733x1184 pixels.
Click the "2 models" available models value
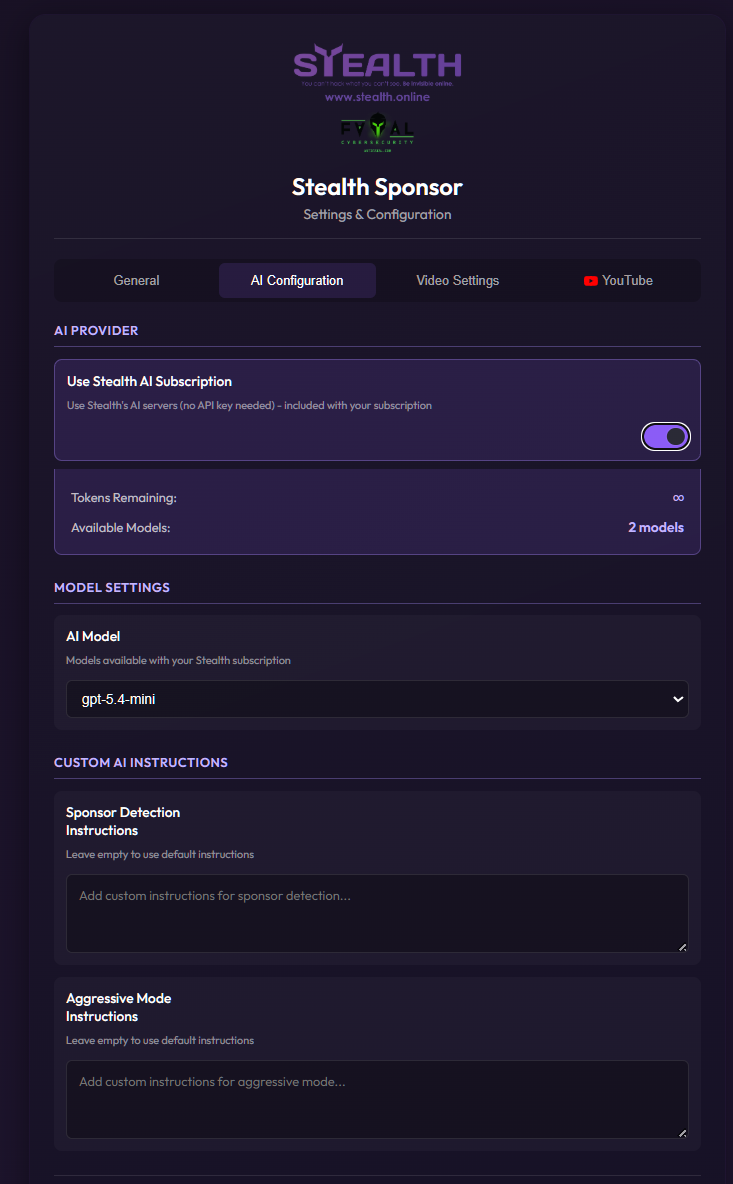(655, 527)
